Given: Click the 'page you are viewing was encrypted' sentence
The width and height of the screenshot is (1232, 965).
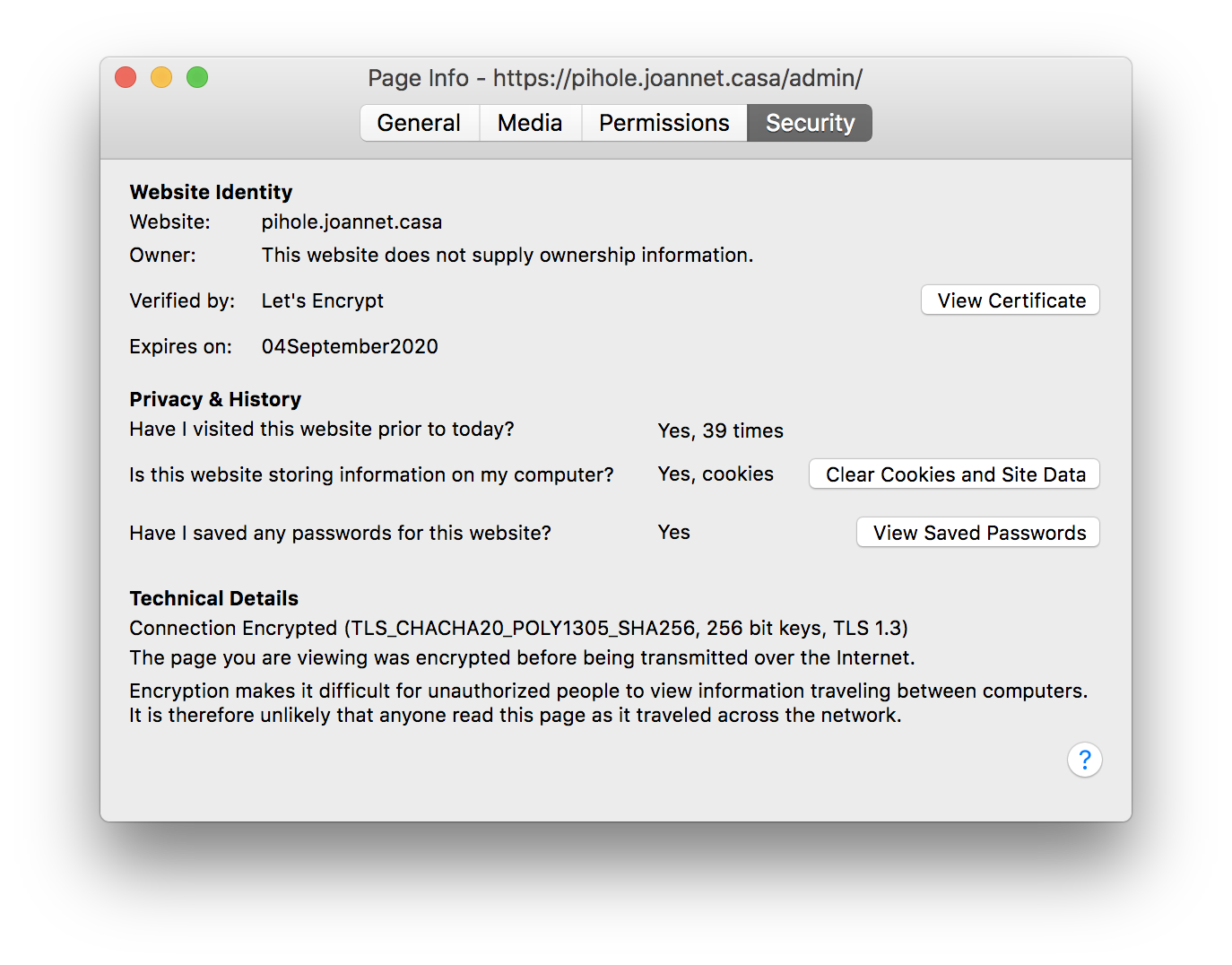Looking at the screenshot, I should click(x=522, y=658).
